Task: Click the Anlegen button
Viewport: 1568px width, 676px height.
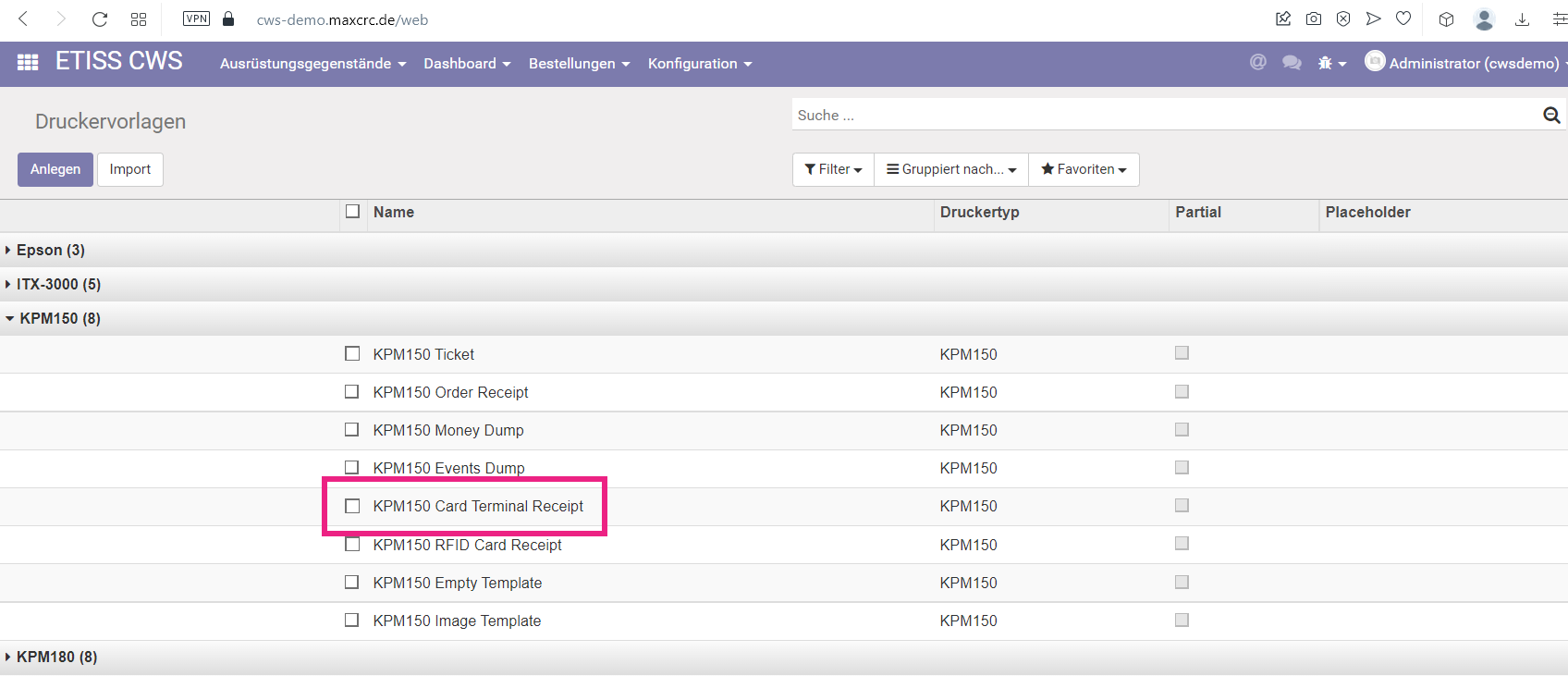Action: [55, 169]
